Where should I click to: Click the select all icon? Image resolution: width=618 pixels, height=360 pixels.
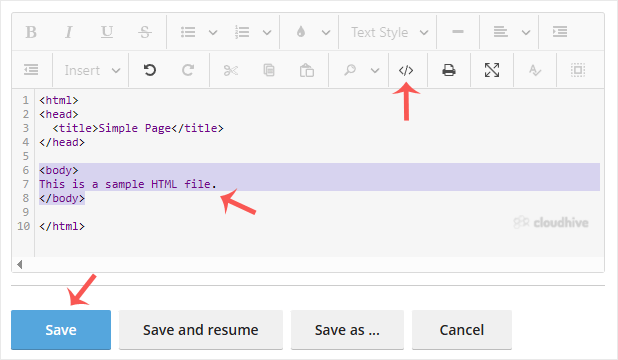coord(578,71)
